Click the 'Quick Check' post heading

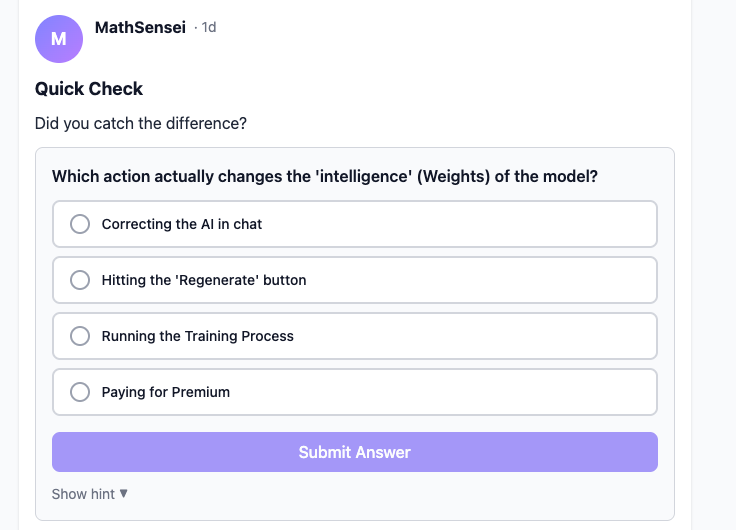pos(89,89)
